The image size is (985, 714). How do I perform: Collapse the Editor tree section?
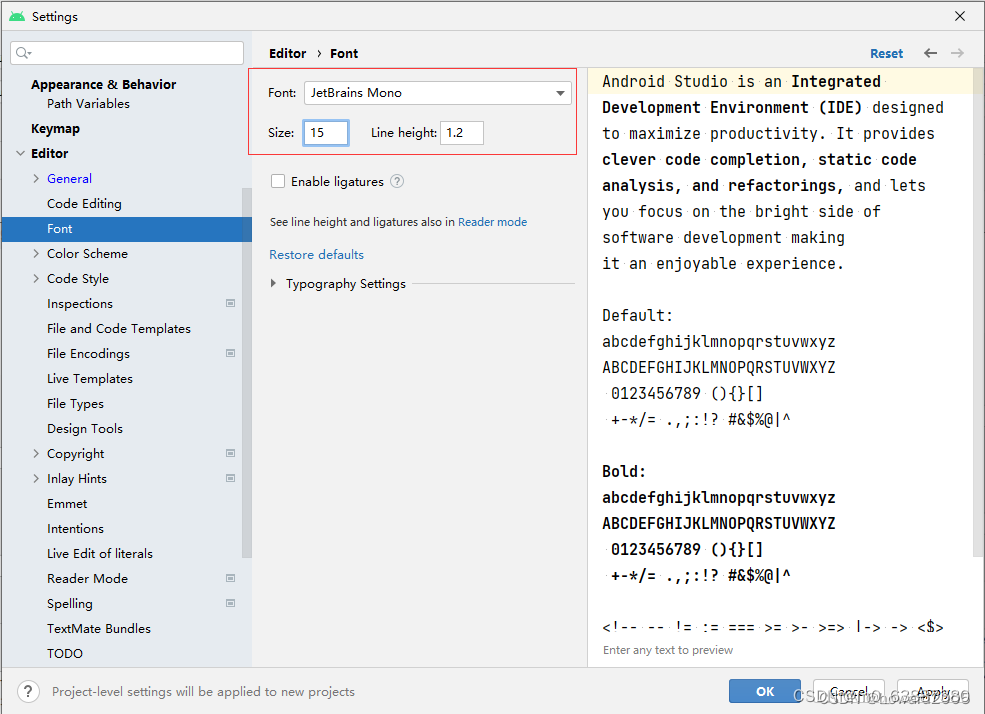pyautogui.click(x=21, y=153)
